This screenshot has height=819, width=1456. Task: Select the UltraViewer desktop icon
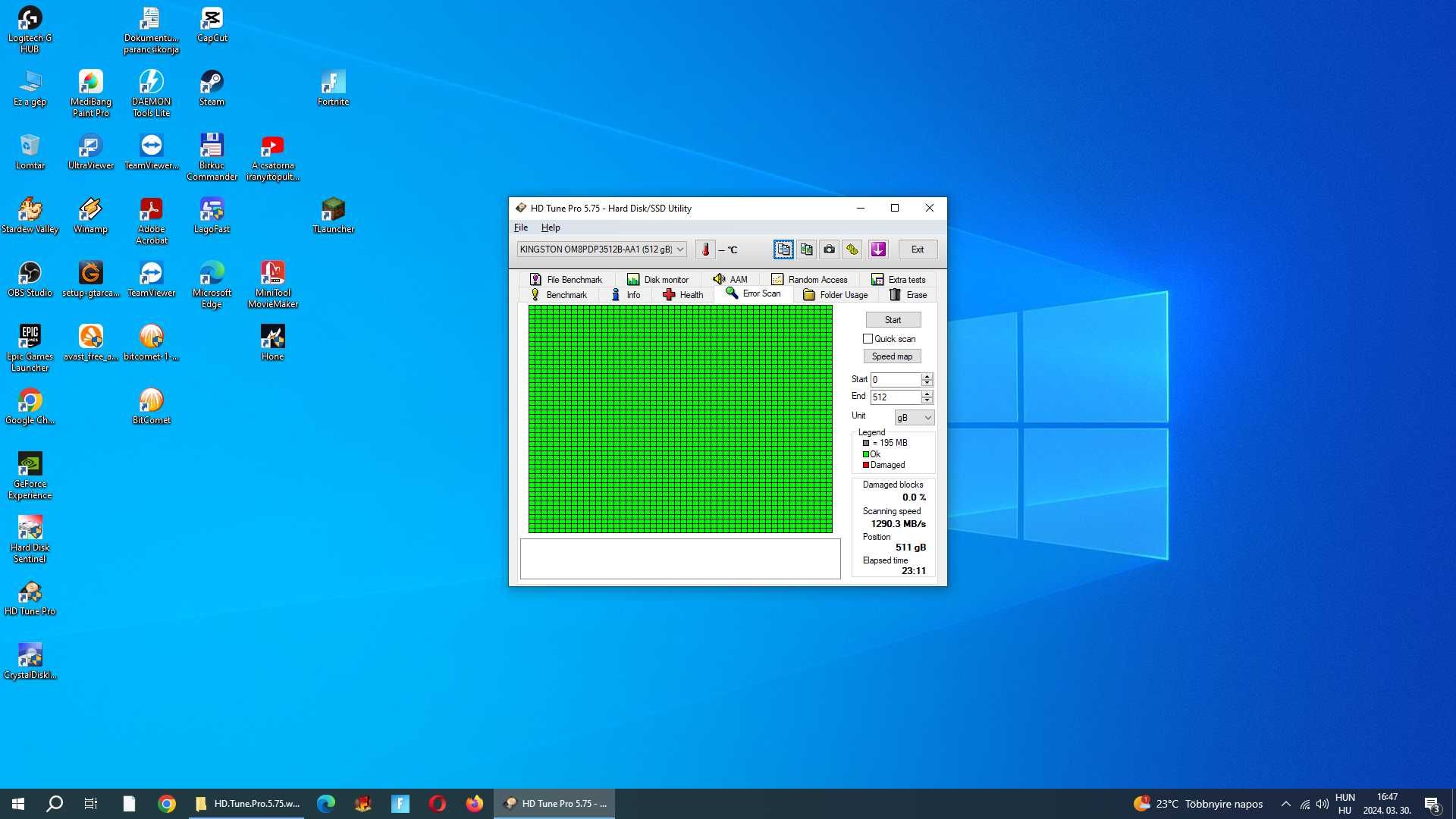click(x=90, y=152)
